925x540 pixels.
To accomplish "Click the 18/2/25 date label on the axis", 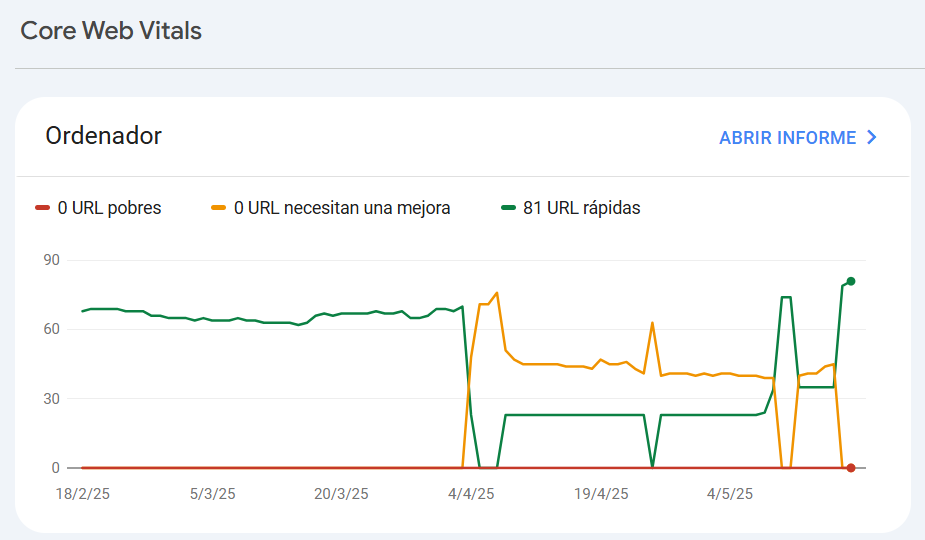I will tap(82, 494).
